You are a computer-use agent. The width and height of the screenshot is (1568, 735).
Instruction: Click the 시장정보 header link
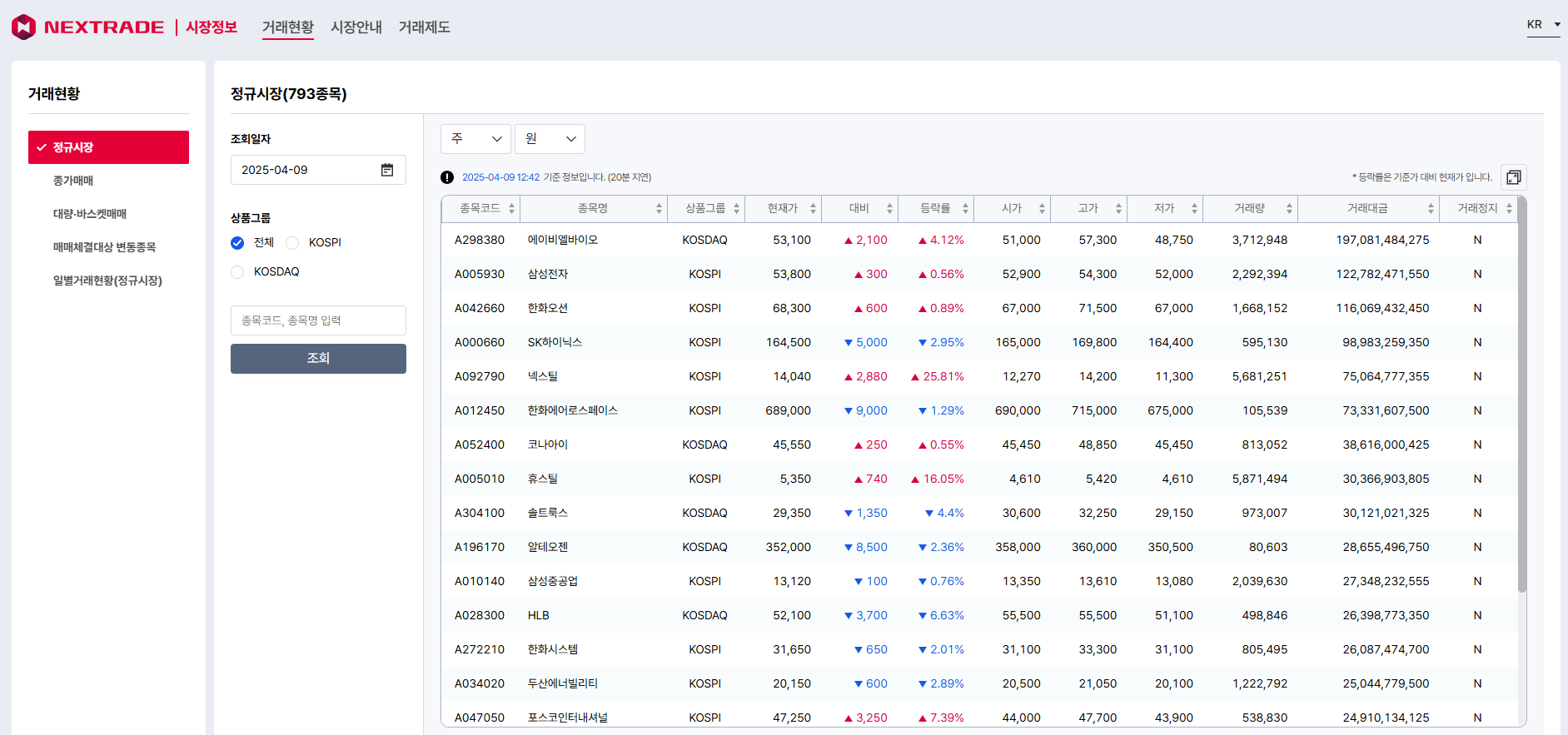click(212, 27)
